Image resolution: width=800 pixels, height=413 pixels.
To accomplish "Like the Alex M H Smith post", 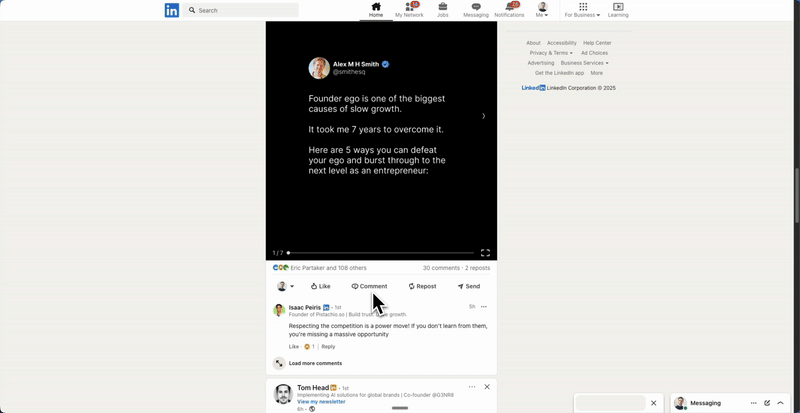I will tap(320, 286).
